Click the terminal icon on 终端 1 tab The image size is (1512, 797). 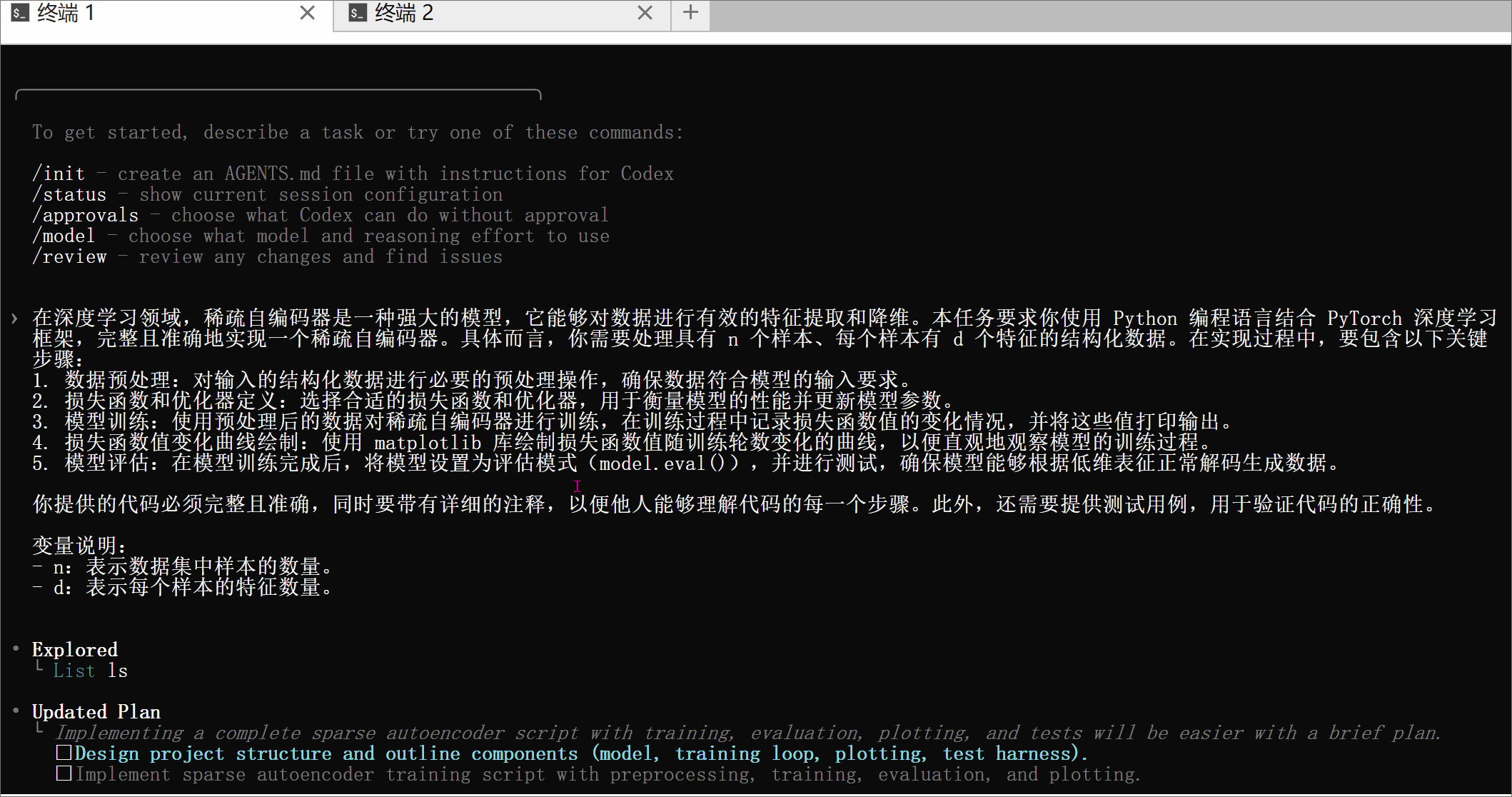(20, 12)
